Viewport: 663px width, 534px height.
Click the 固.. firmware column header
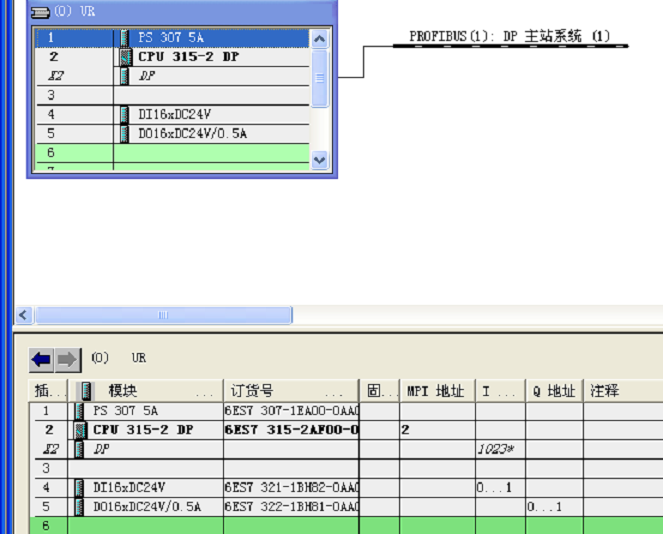(x=380, y=391)
